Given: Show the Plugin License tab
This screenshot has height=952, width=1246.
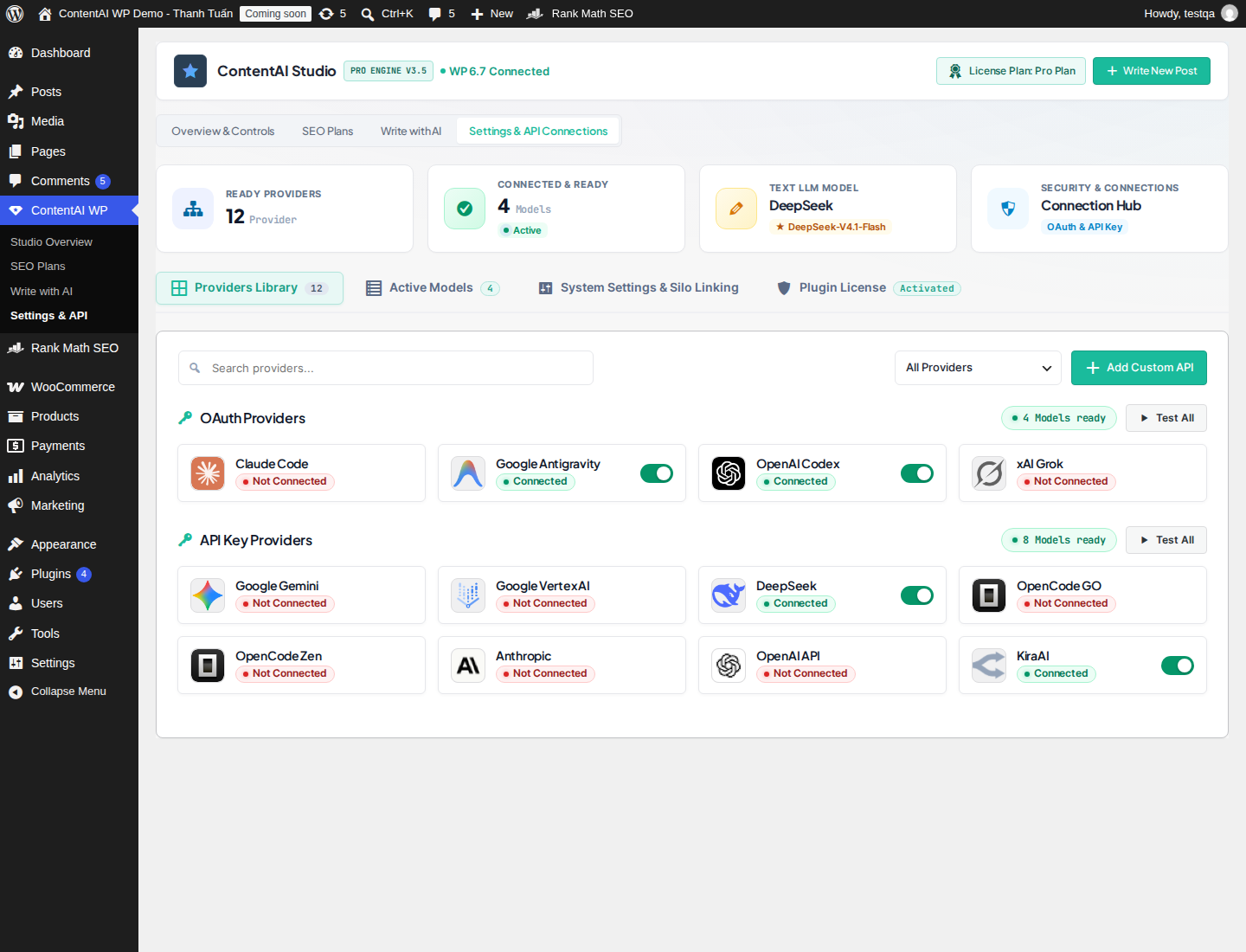Looking at the screenshot, I should point(869,288).
